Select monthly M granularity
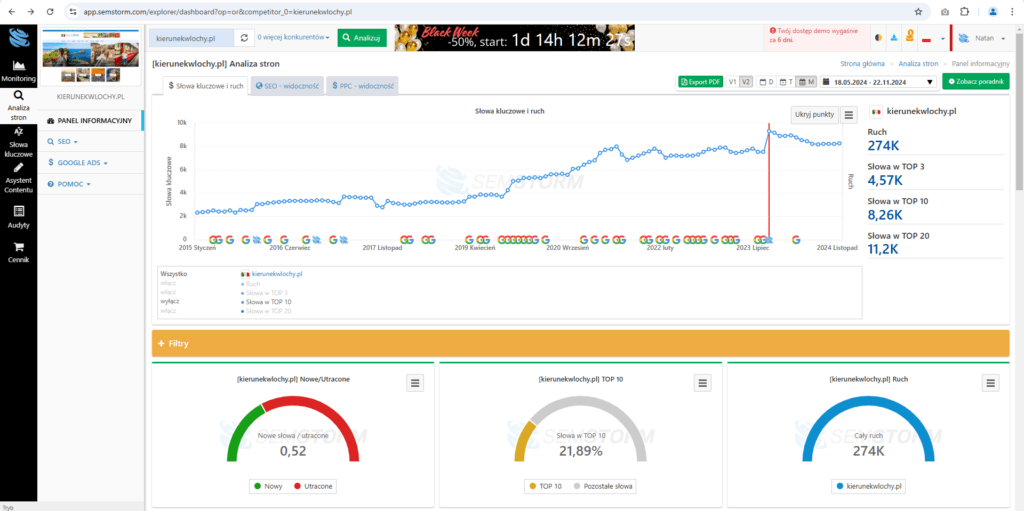 pyautogui.click(x=806, y=82)
